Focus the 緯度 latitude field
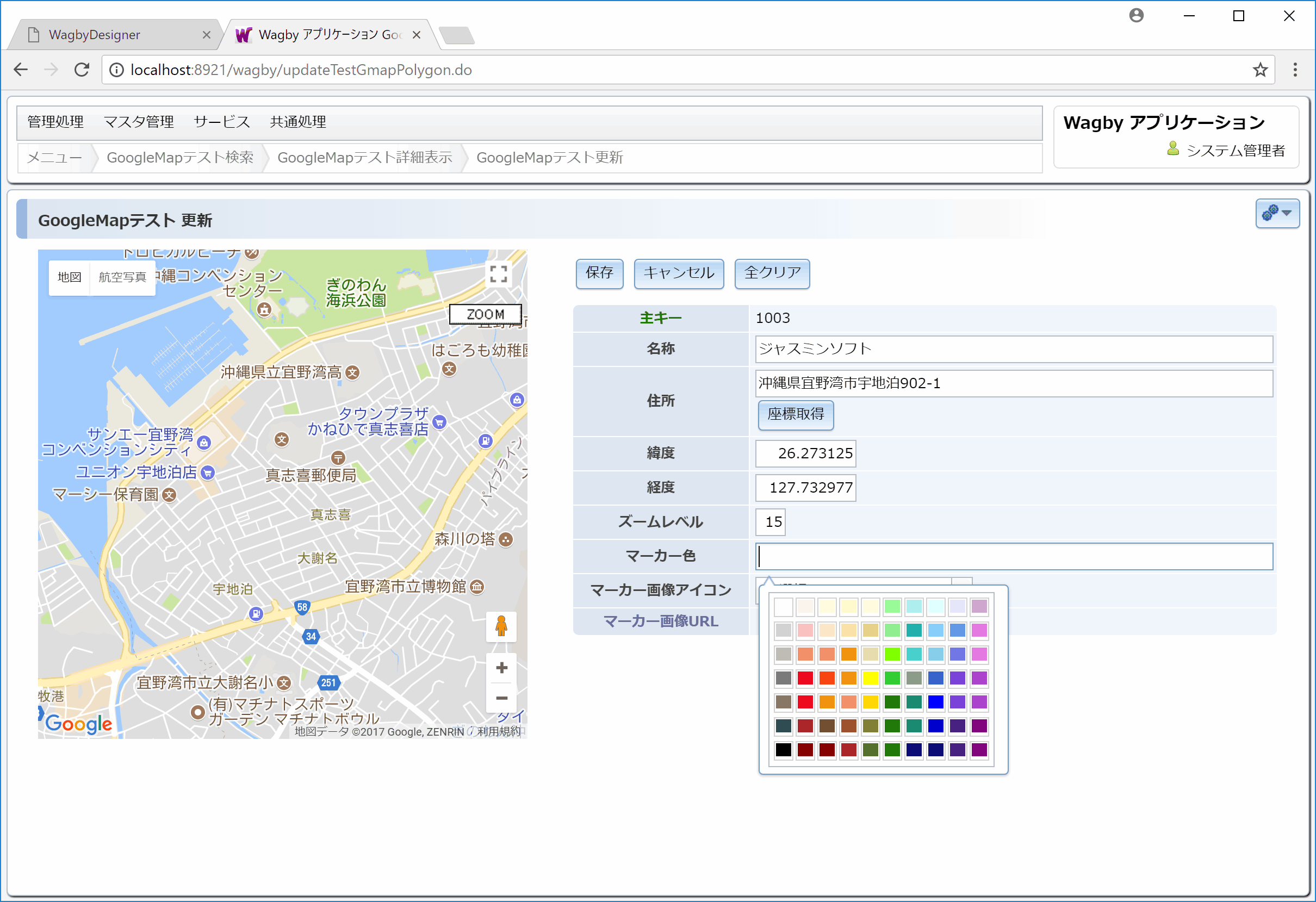The image size is (1316, 902). pos(805,453)
